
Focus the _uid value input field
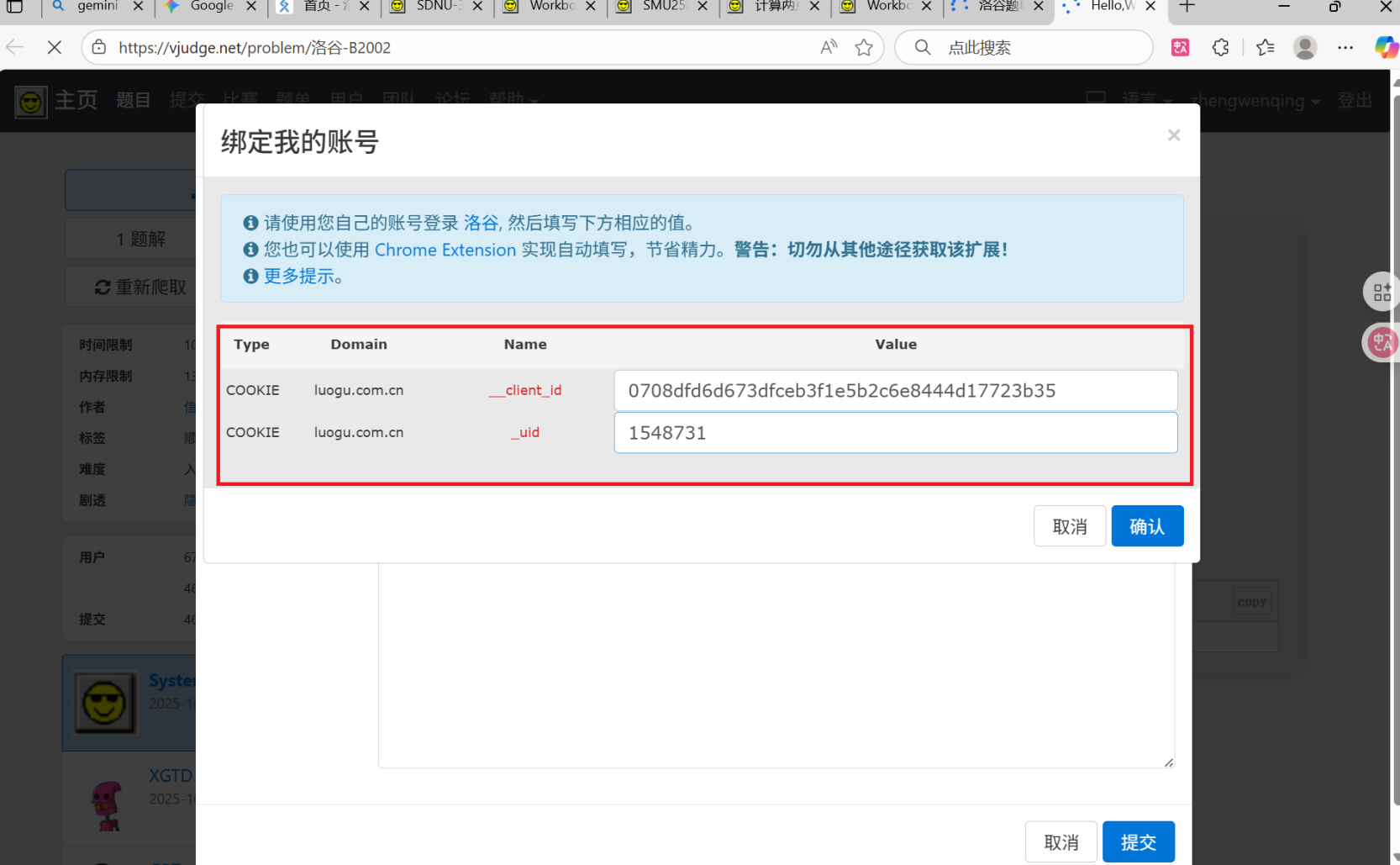(x=895, y=433)
